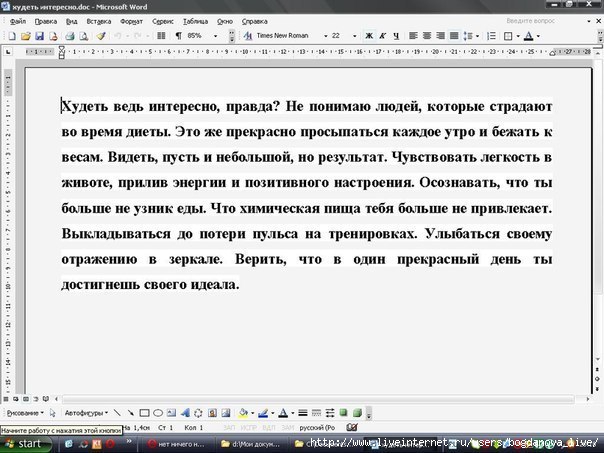This screenshot has width=604, height=453.
Task: Open the 3-D Style options
Action: (357, 413)
